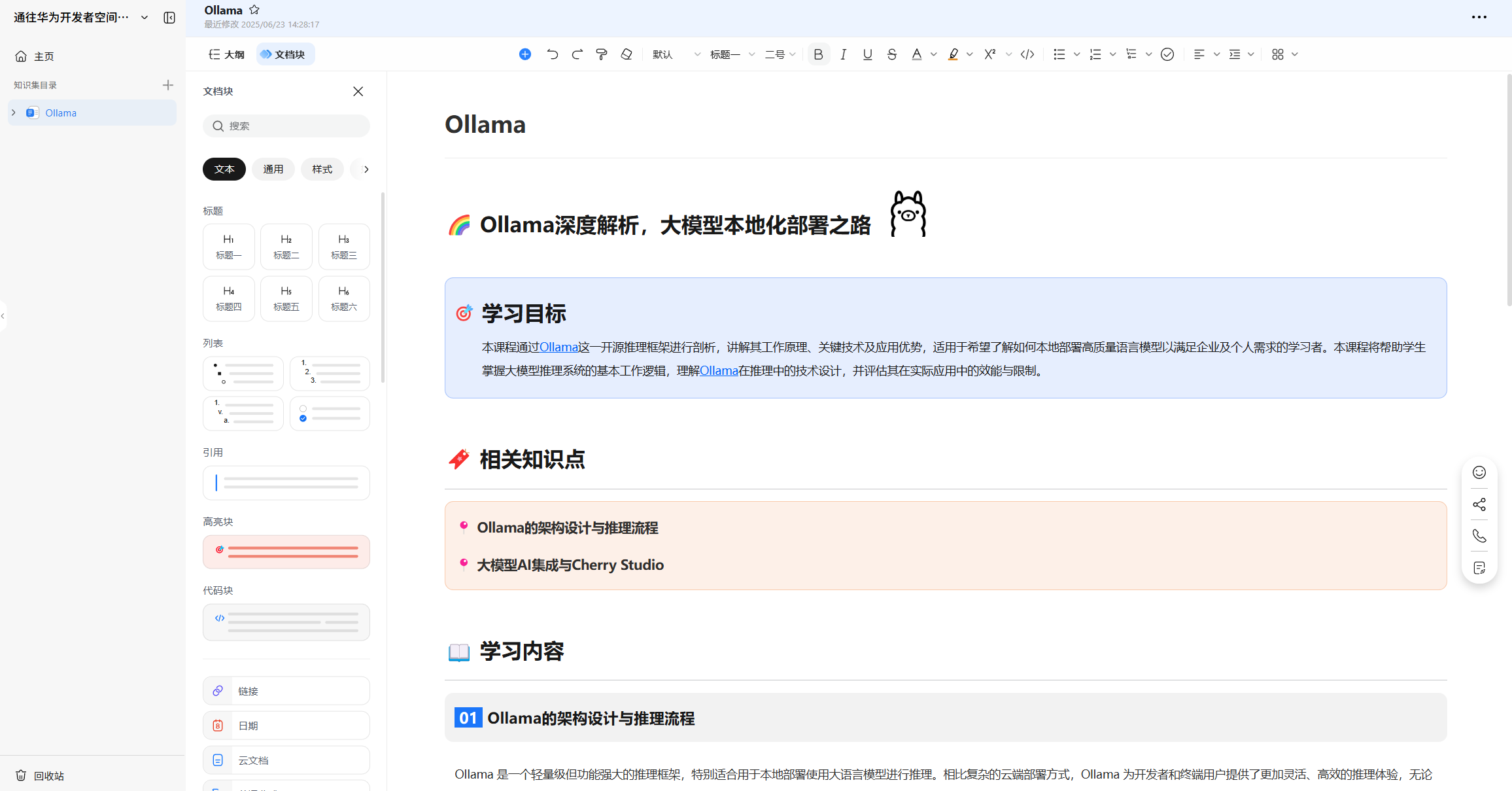Open the first Ollama hyperlink in paragraph

click(x=558, y=347)
